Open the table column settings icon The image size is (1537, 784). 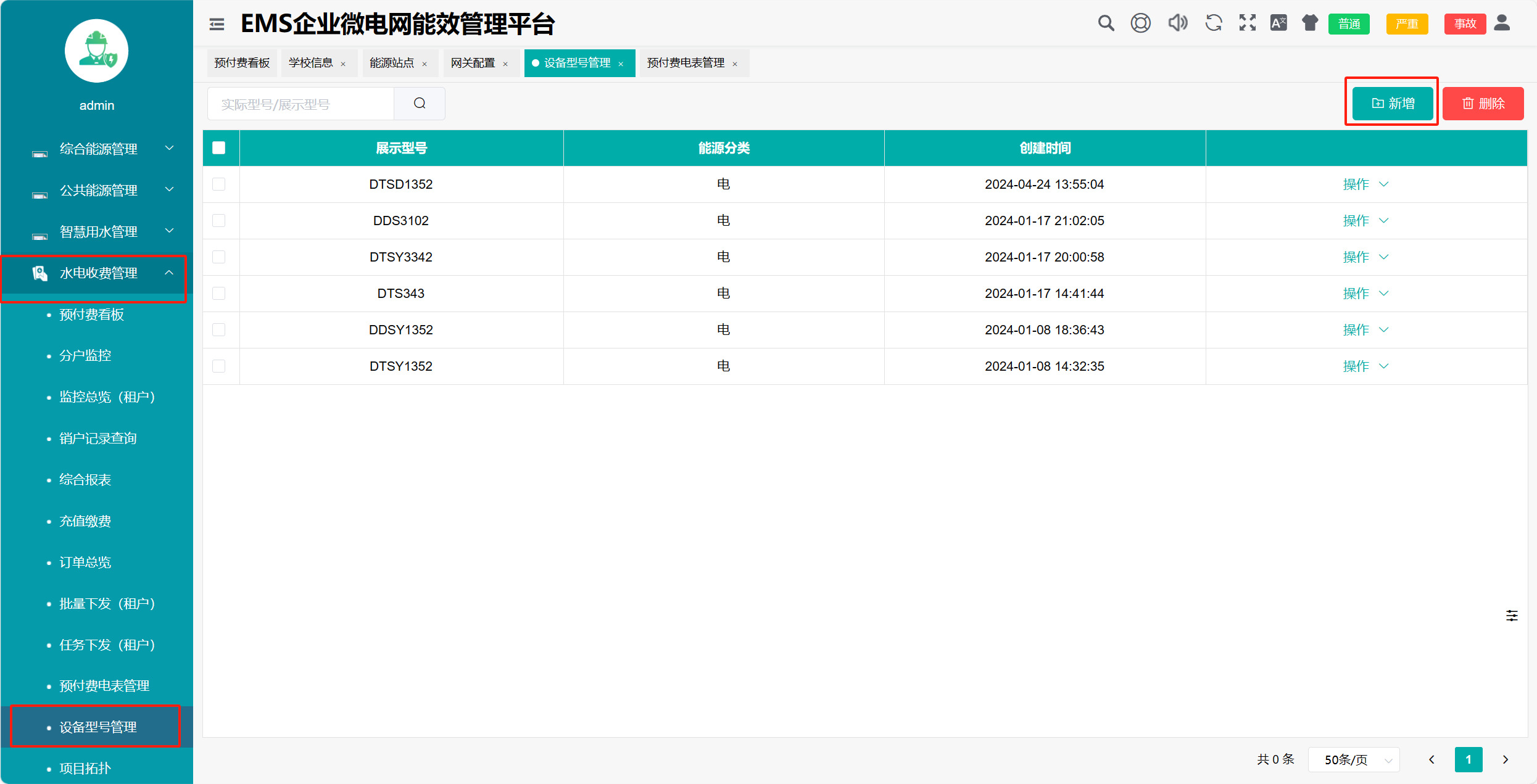coord(1512,616)
